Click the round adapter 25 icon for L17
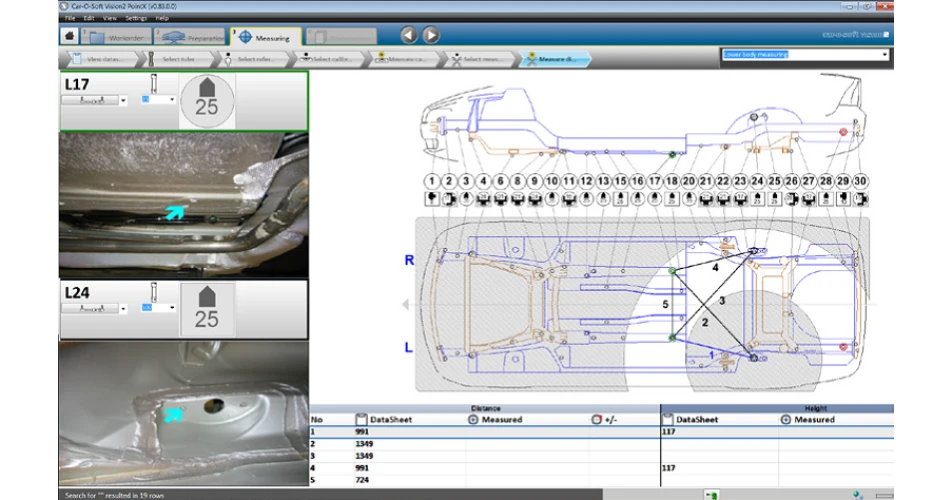Image resolution: width=952 pixels, height=500 pixels. point(207,101)
